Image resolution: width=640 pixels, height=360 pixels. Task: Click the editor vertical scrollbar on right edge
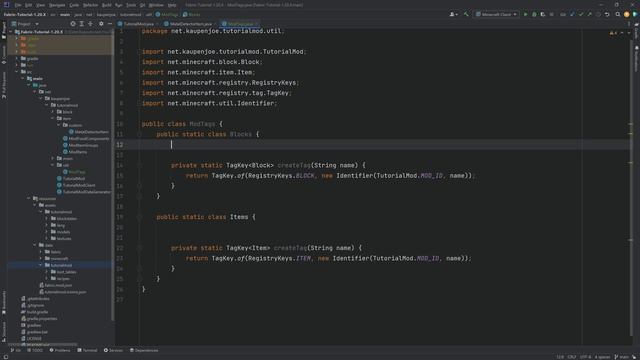pyautogui.click(x=630, y=188)
